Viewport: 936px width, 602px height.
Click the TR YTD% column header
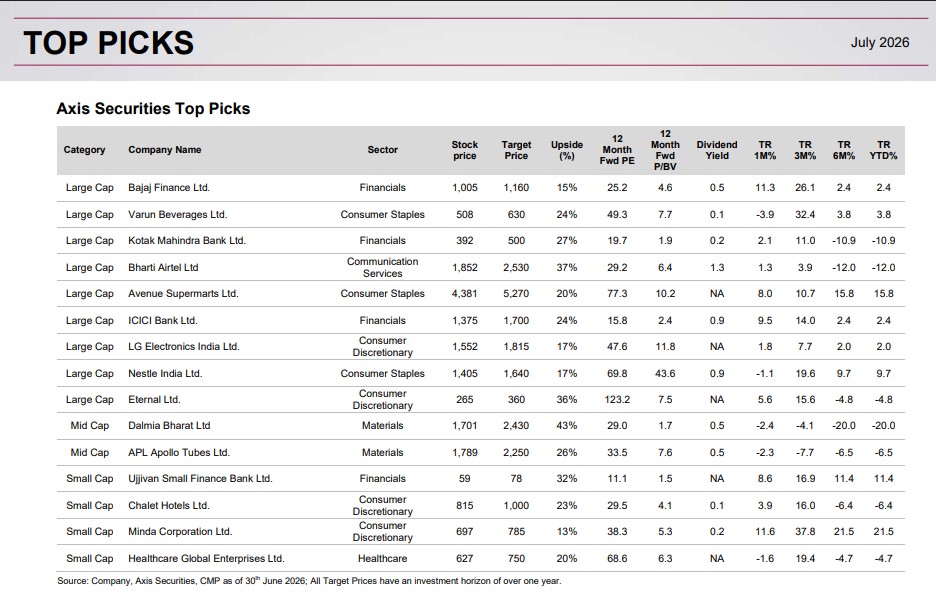(x=883, y=150)
